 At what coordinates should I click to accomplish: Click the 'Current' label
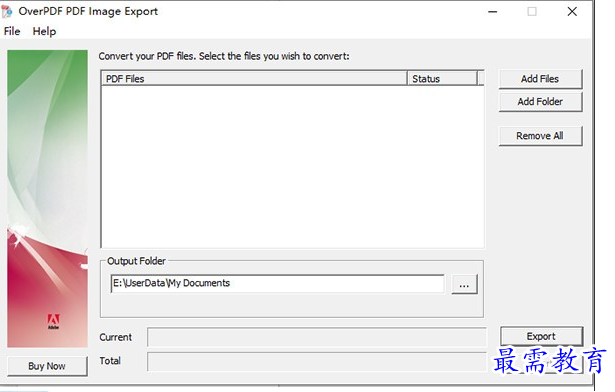pos(115,337)
